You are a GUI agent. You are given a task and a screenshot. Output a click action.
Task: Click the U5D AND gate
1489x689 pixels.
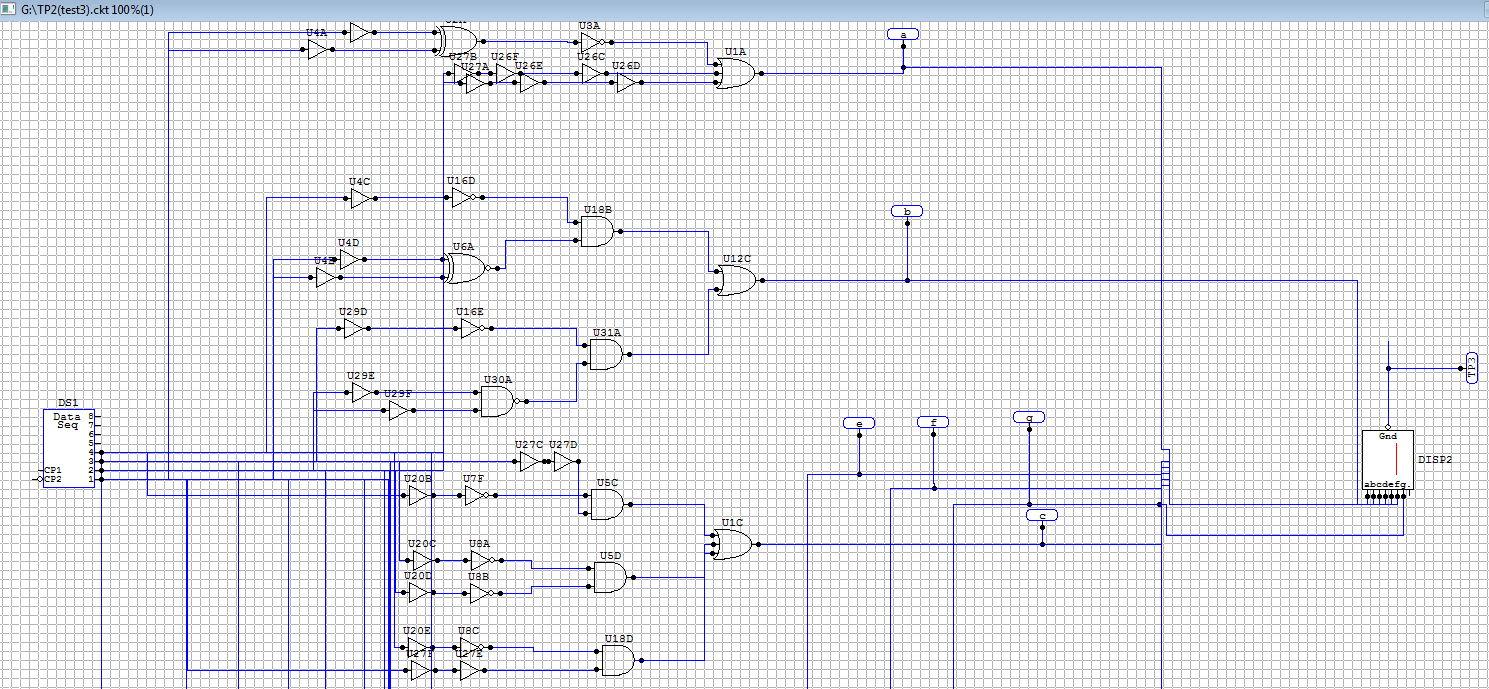pos(610,577)
